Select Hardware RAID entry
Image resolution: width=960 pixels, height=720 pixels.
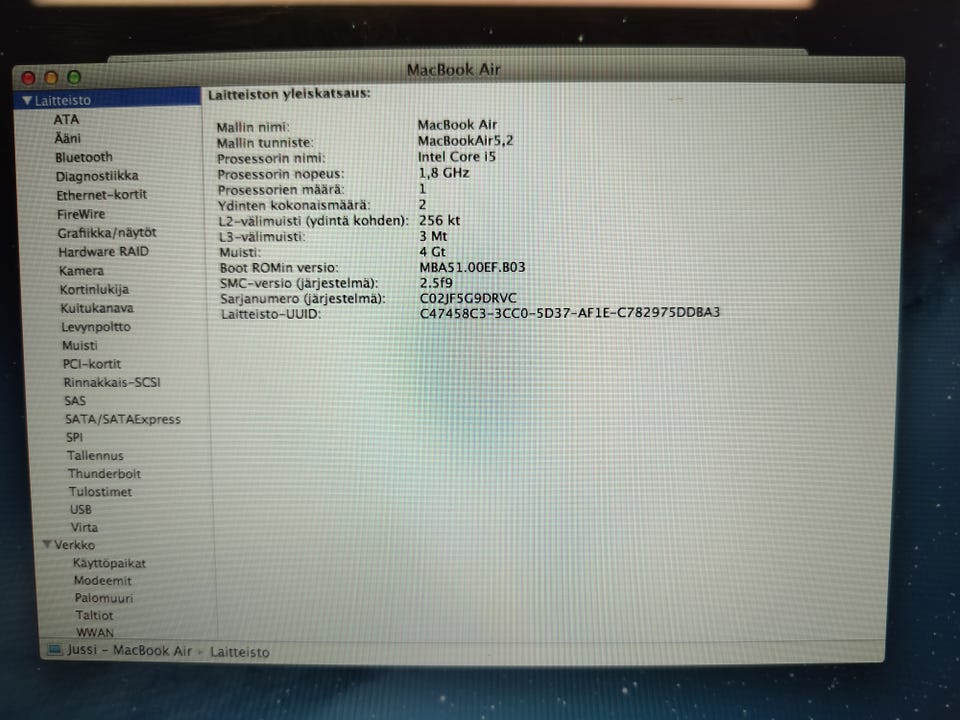pos(103,252)
